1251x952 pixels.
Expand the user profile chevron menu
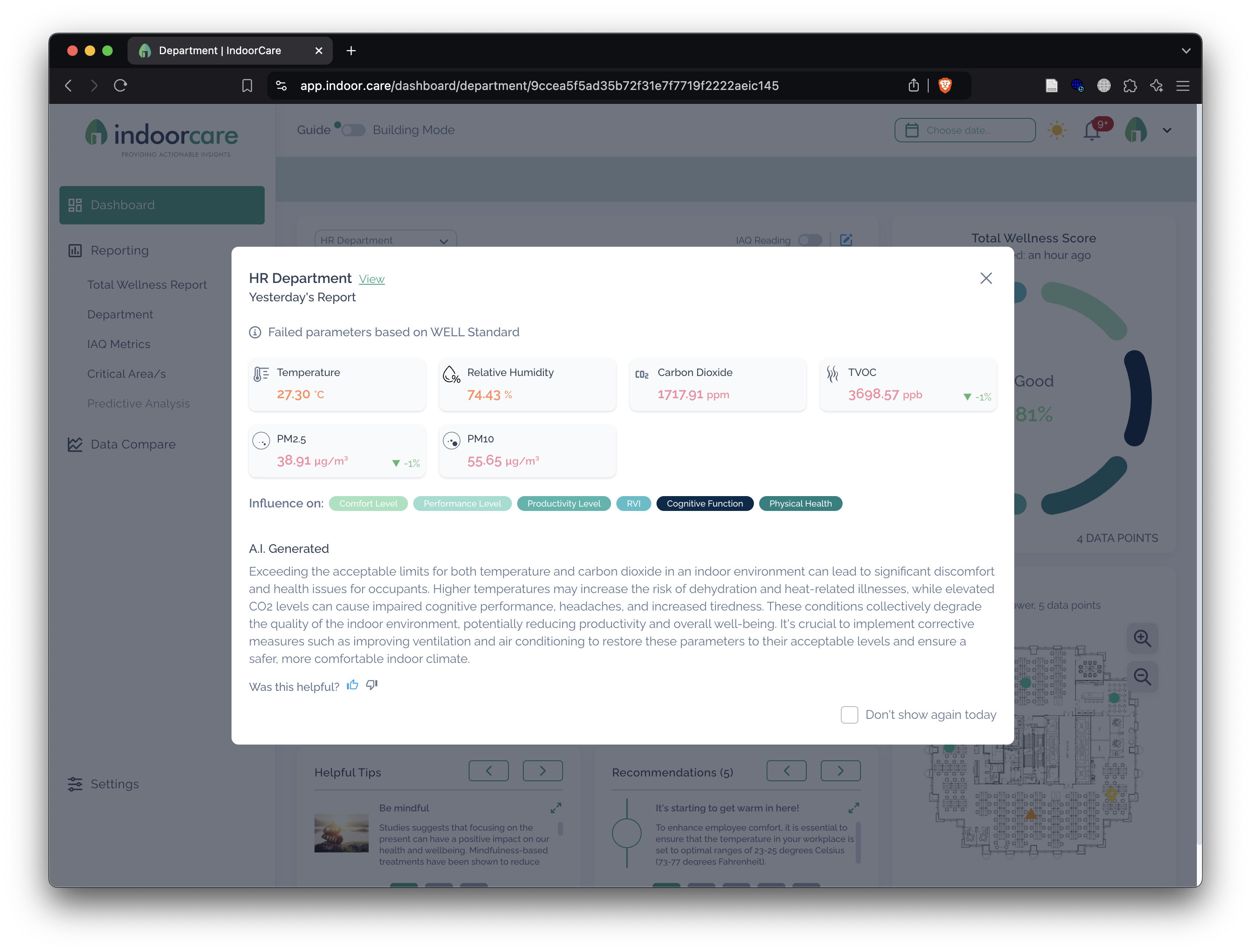[1167, 130]
